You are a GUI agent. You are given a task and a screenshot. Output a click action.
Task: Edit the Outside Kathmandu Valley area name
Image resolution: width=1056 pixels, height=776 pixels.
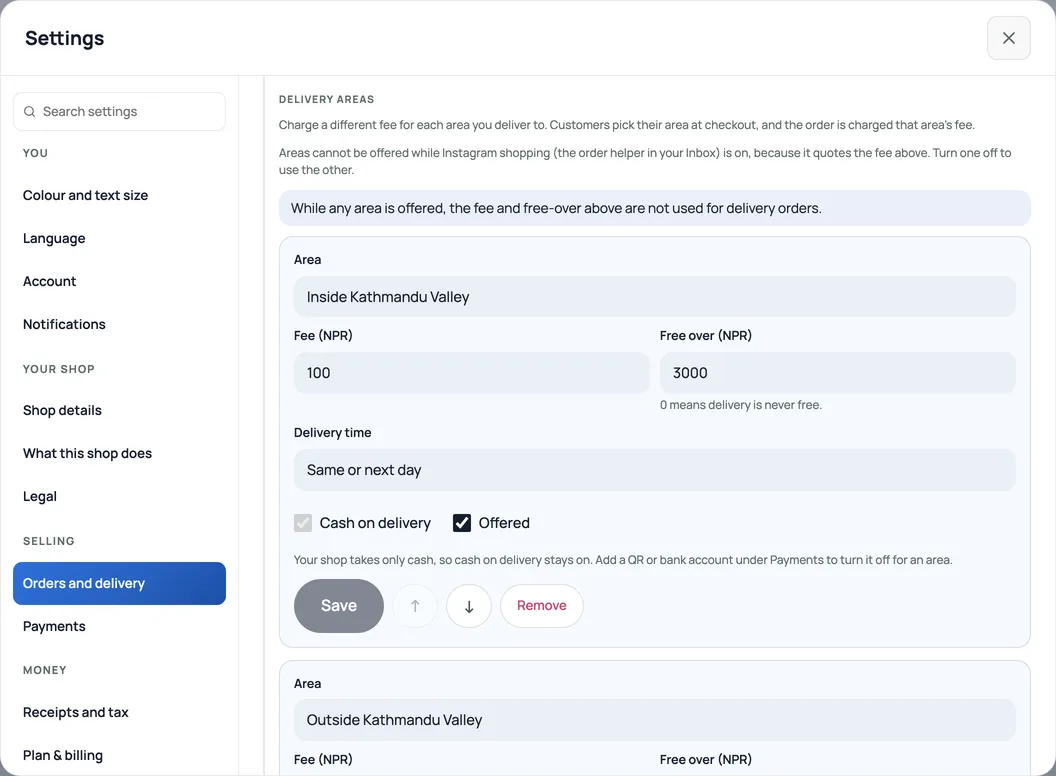pyautogui.click(x=655, y=720)
